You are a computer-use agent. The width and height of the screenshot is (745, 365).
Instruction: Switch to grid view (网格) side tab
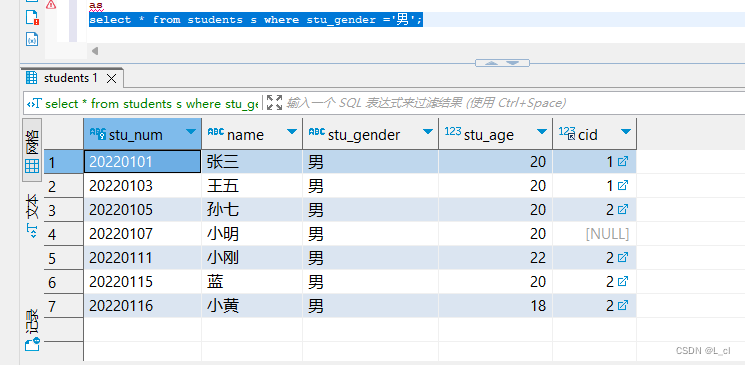point(32,150)
